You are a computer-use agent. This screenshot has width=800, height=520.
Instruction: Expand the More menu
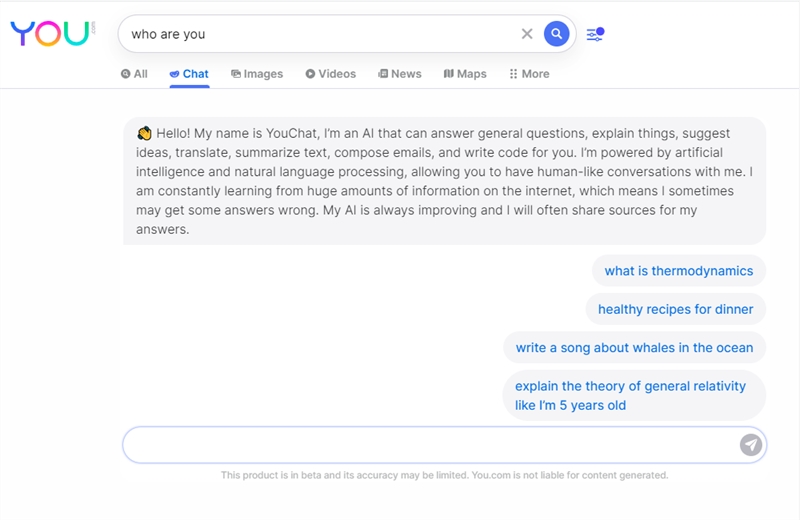pos(529,74)
